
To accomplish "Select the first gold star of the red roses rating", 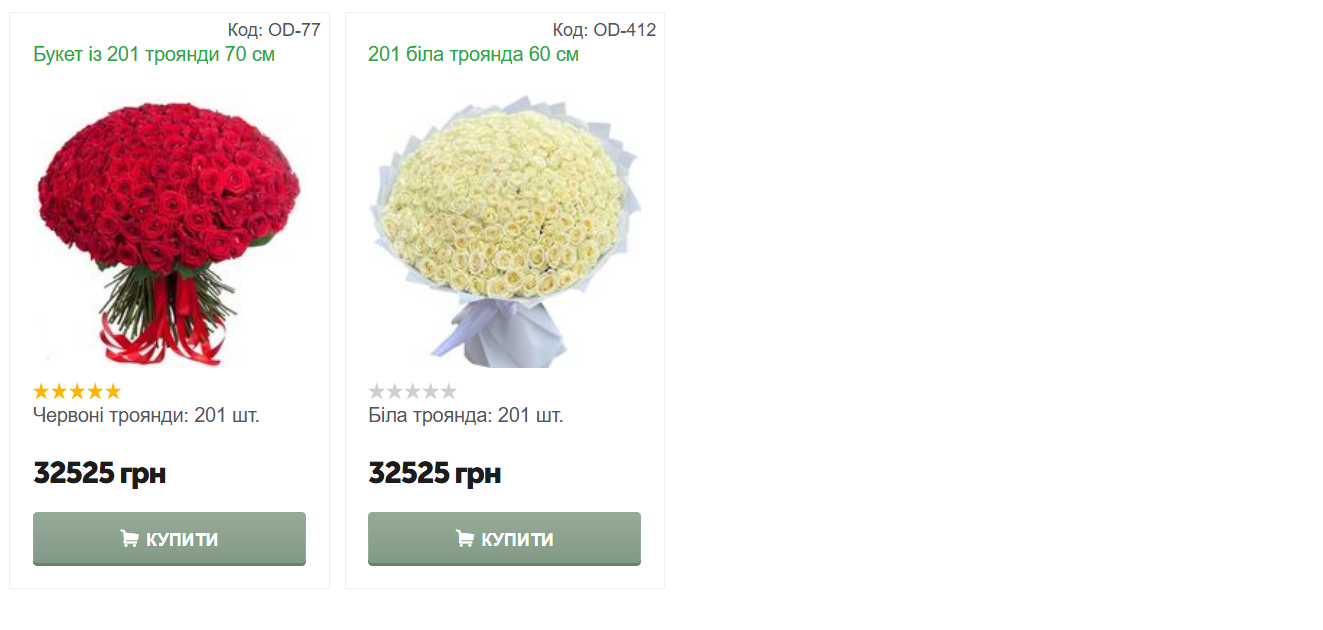I will 42,391.
